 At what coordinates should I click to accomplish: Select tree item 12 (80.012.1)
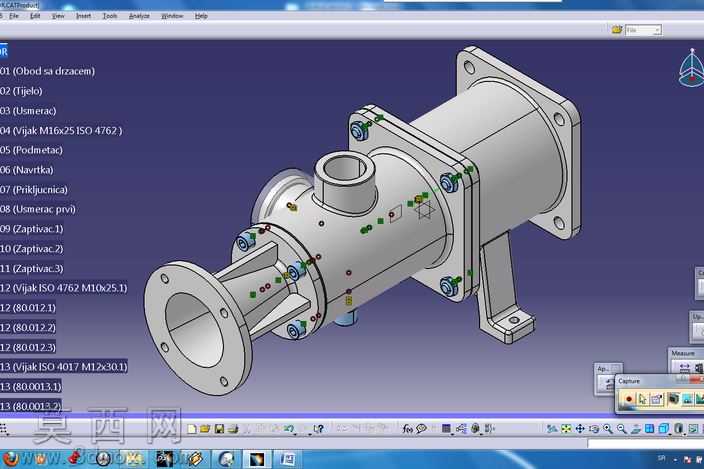(x=28, y=307)
